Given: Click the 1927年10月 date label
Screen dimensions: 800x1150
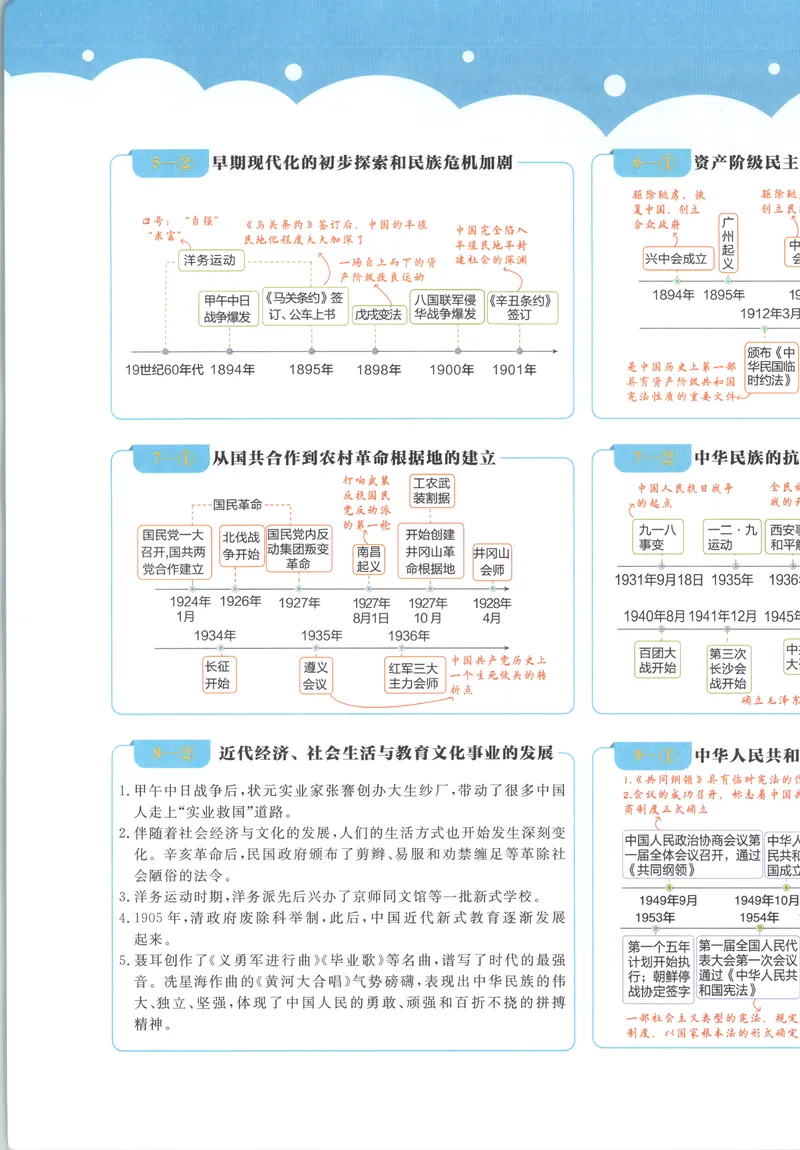Looking at the screenshot, I should point(427,610).
